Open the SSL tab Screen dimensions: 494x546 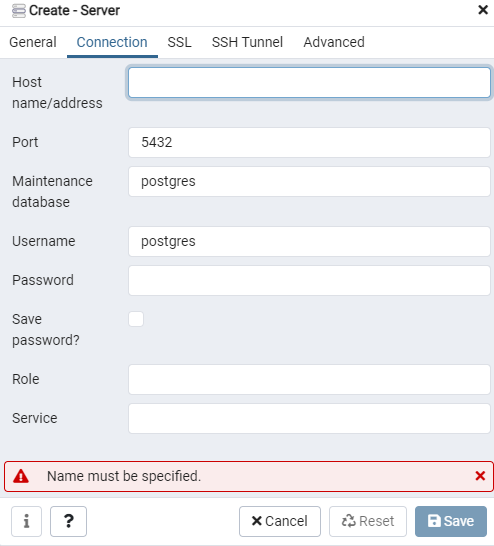(179, 42)
